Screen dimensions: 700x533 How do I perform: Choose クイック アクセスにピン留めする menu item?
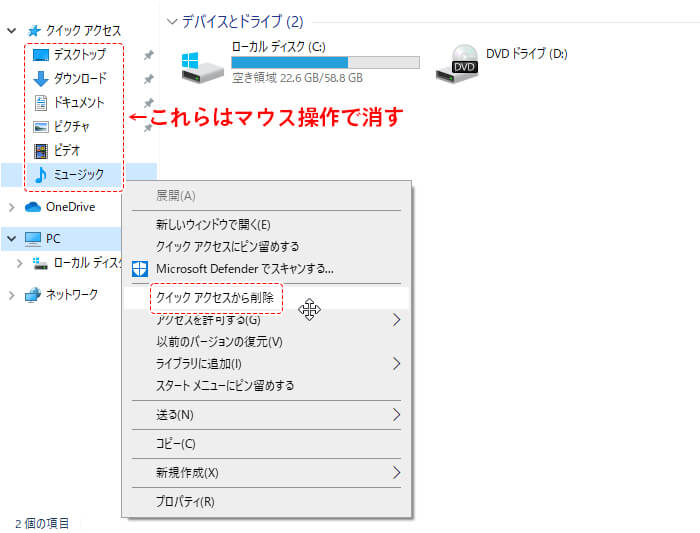(x=267, y=246)
